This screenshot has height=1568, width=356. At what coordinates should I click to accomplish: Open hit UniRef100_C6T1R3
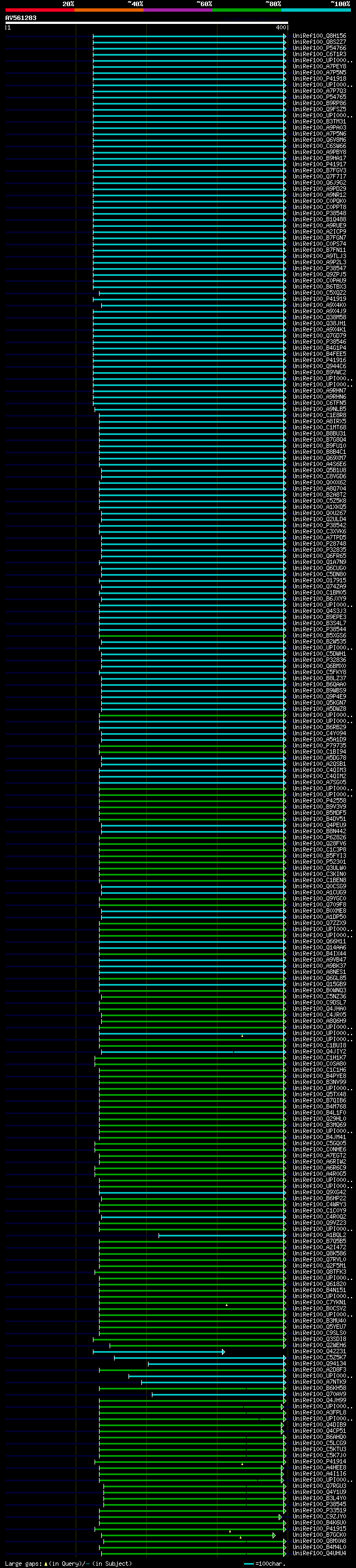(319, 54)
